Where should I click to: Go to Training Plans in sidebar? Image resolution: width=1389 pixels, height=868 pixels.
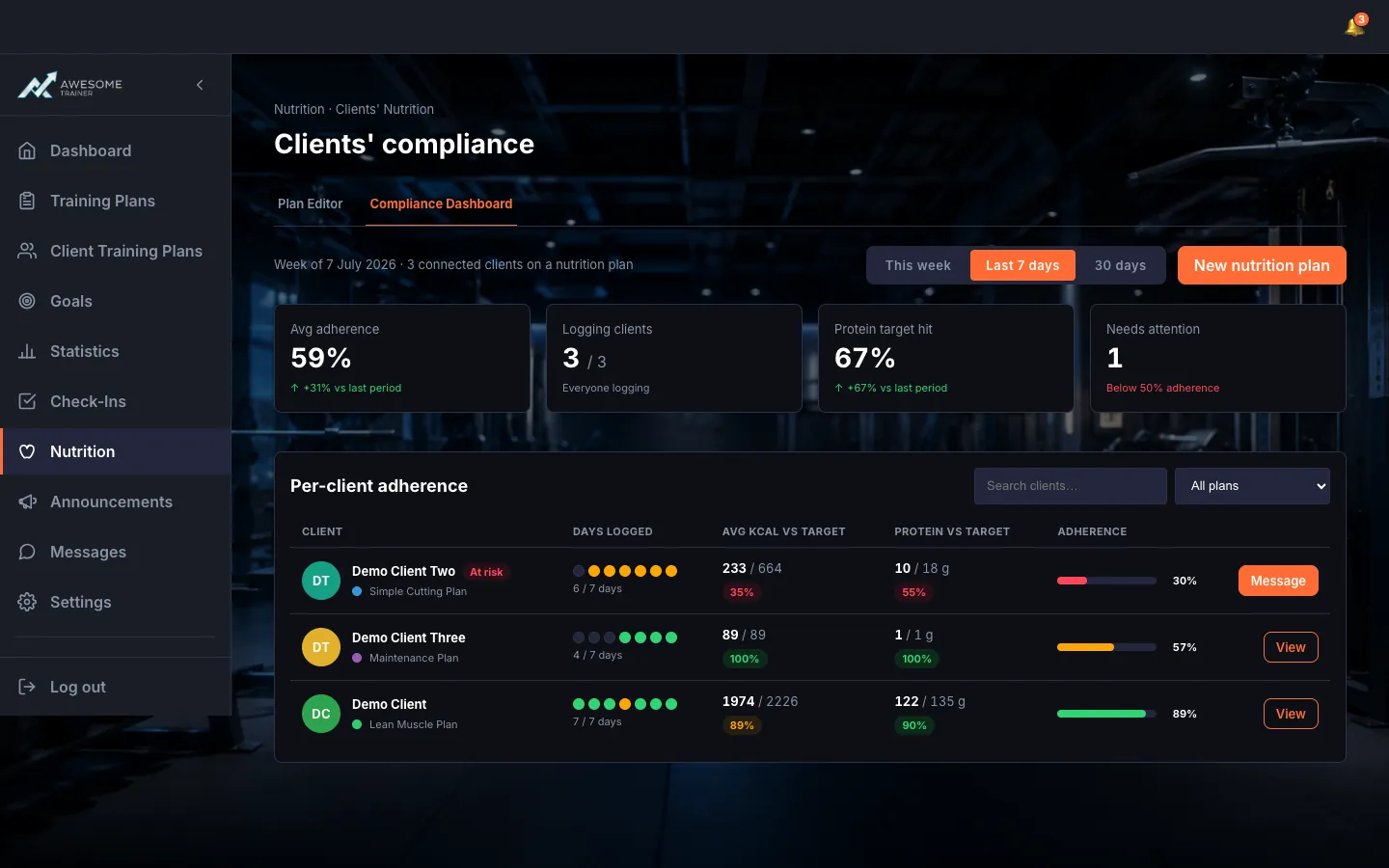pyautogui.click(x=116, y=201)
